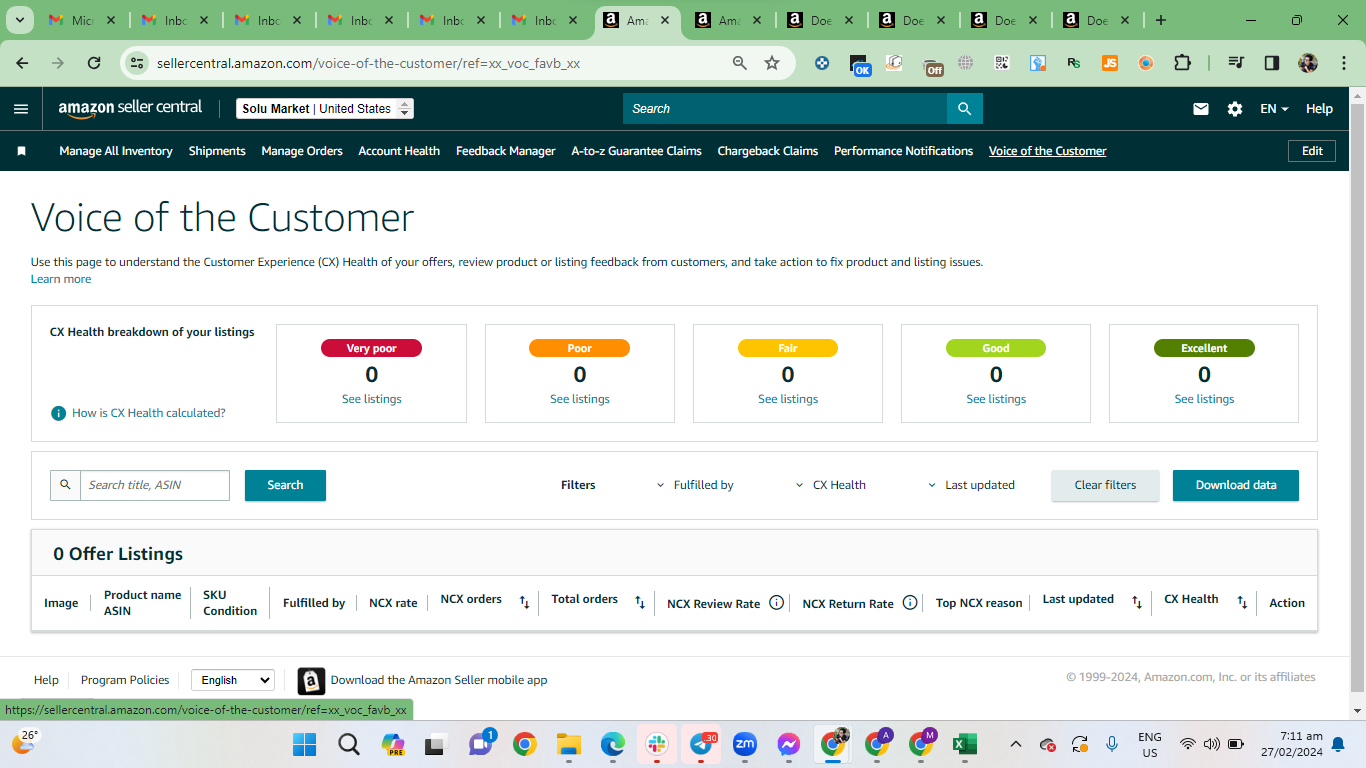The height and width of the screenshot is (768, 1366).
Task: Click the orange JS extension icon
Action: [1110, 63]
